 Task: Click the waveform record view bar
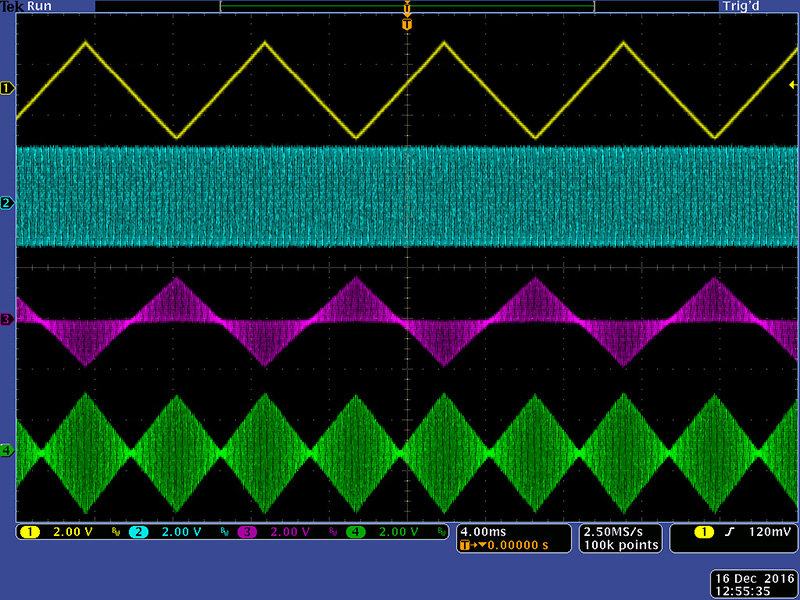(406, 6)
